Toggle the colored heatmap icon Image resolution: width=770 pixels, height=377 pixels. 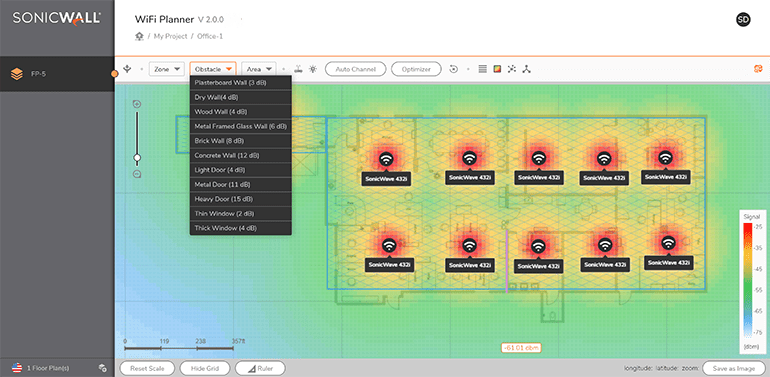(497, 69)
